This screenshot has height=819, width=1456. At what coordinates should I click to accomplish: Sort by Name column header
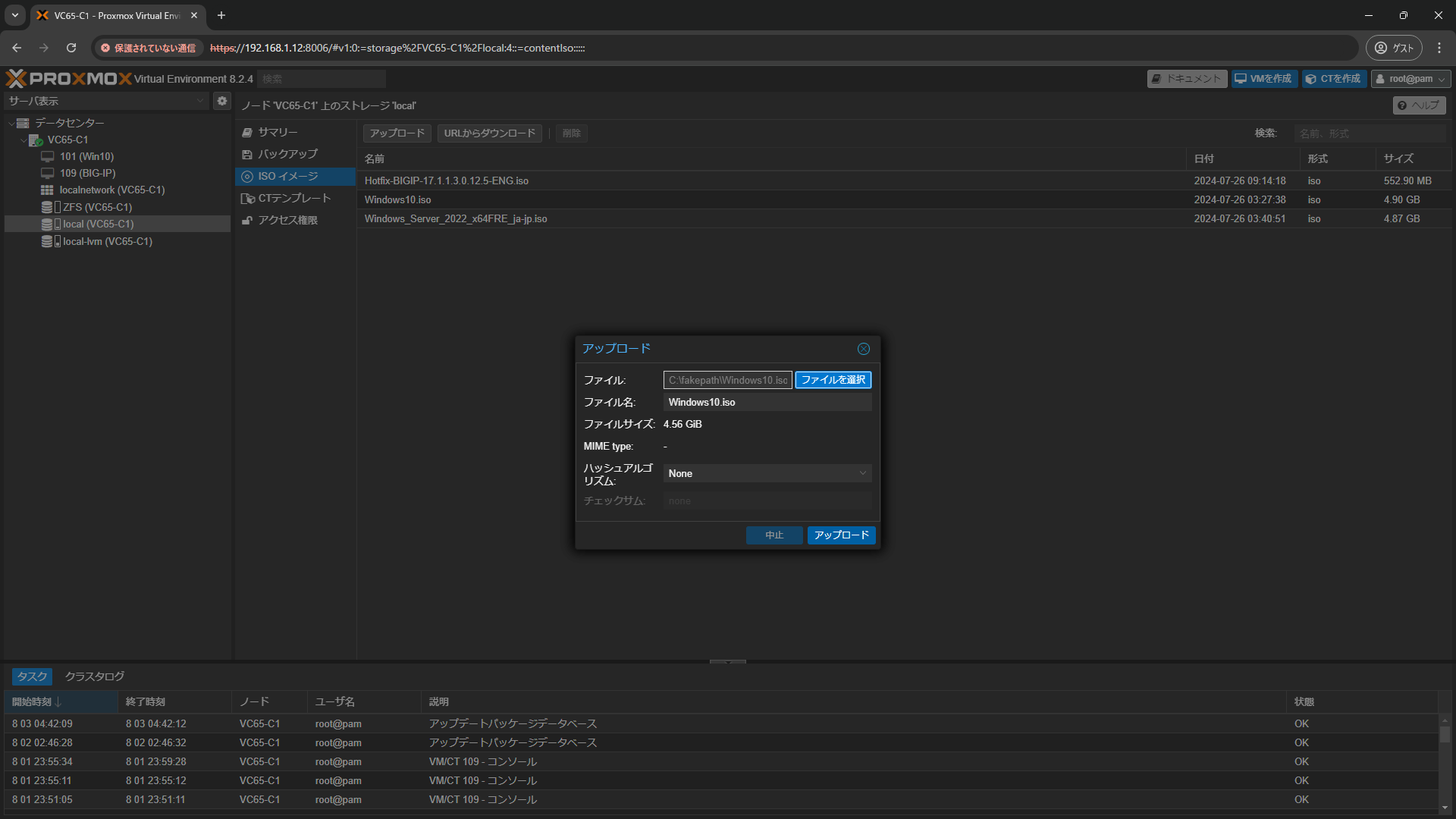point(772,158)
